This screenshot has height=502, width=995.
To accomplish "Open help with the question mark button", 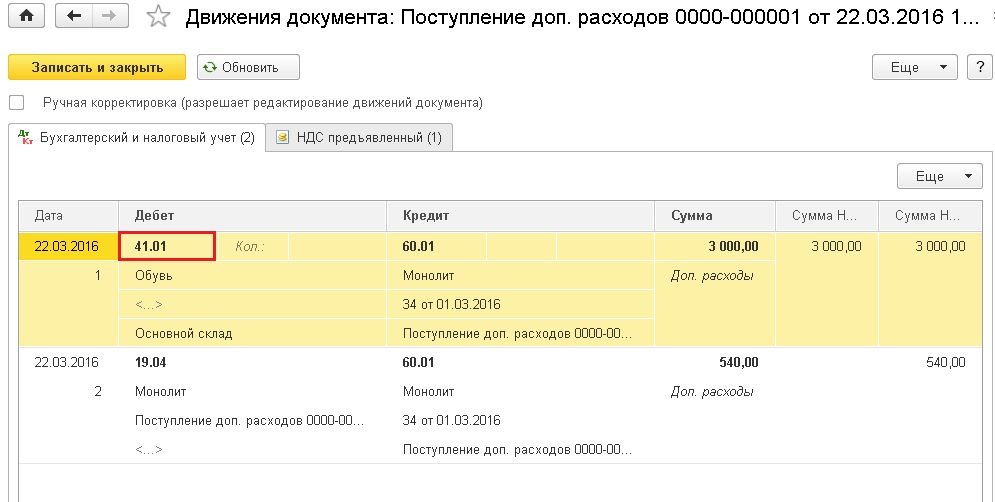I will tap(980, 67).
